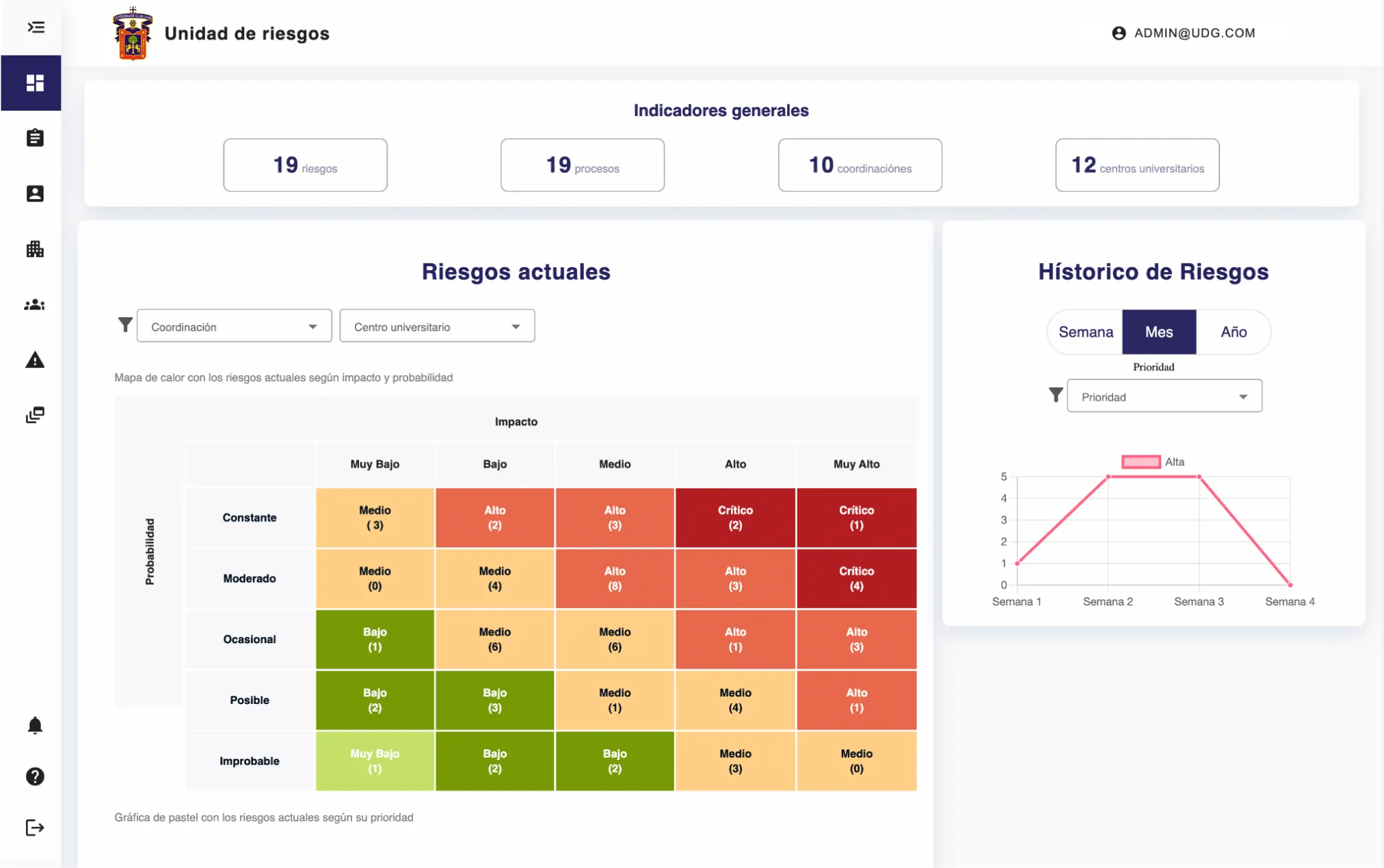Screen dimensions: 1384x868
Task: Click the Posible / Alto cell Medio (4)
Action: 735,701
